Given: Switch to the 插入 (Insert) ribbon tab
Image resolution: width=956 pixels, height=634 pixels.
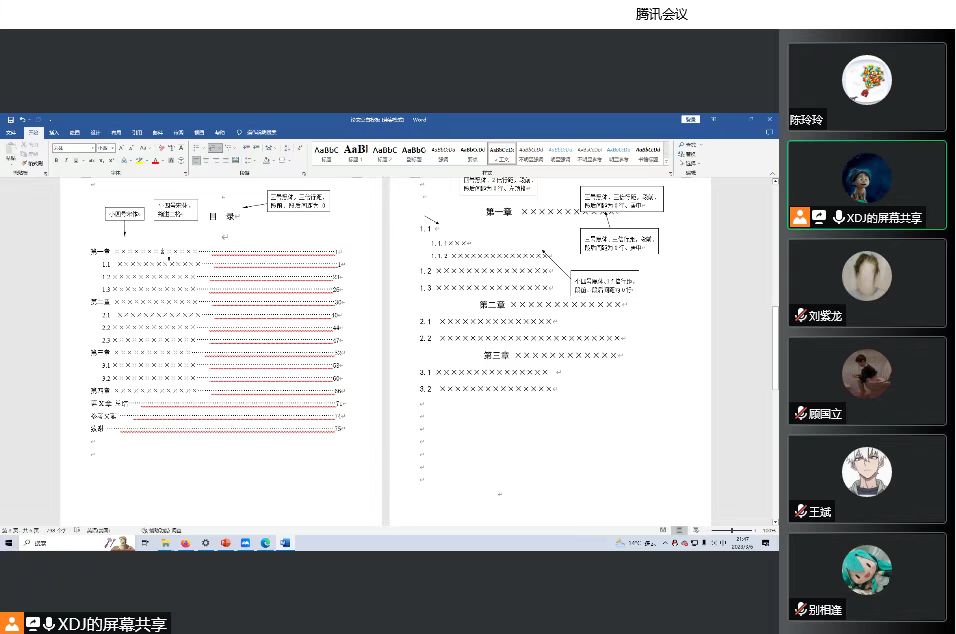Looking at the screenshot, I should [54, 132].
